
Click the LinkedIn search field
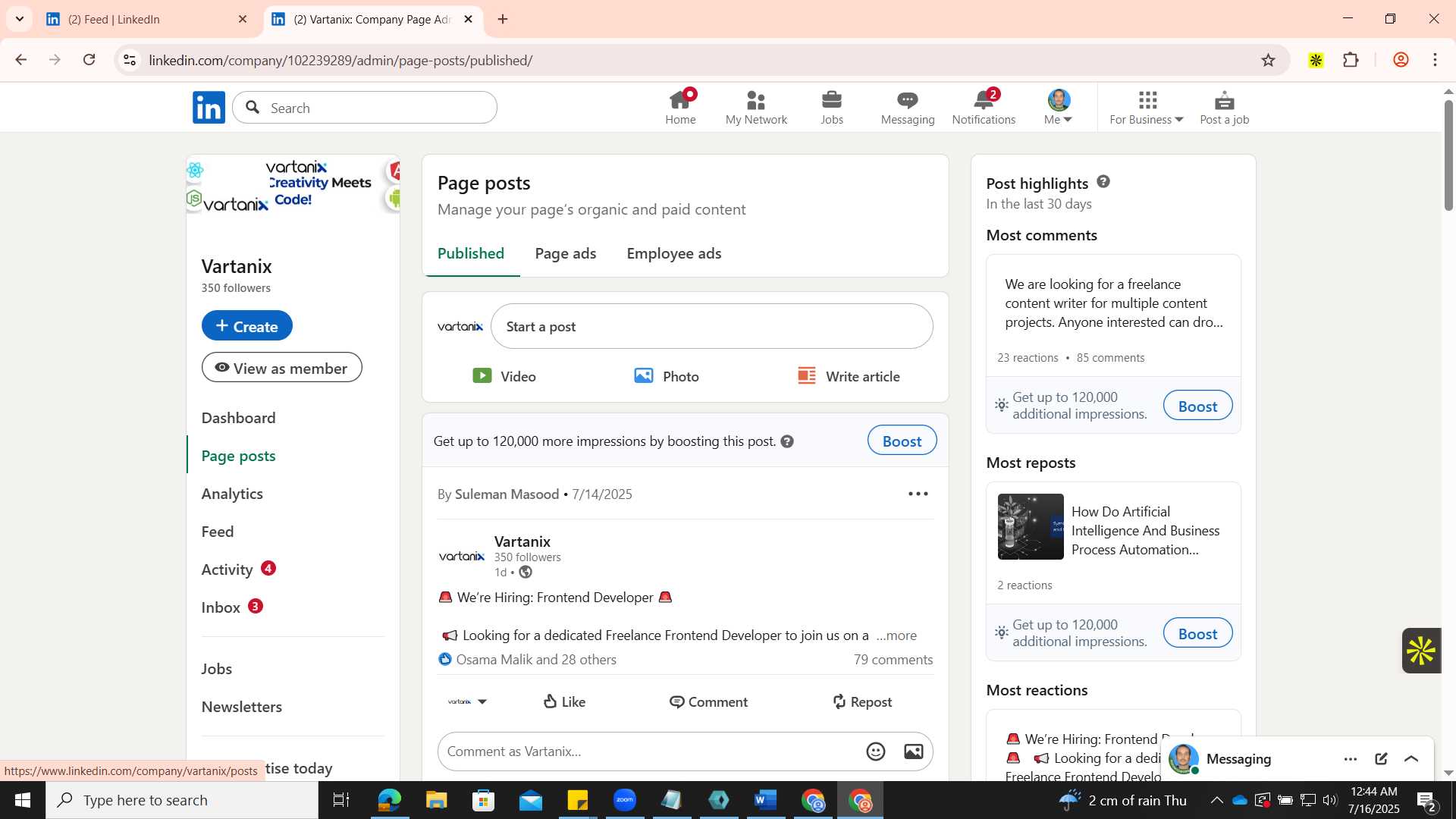[x=365, y=108]
